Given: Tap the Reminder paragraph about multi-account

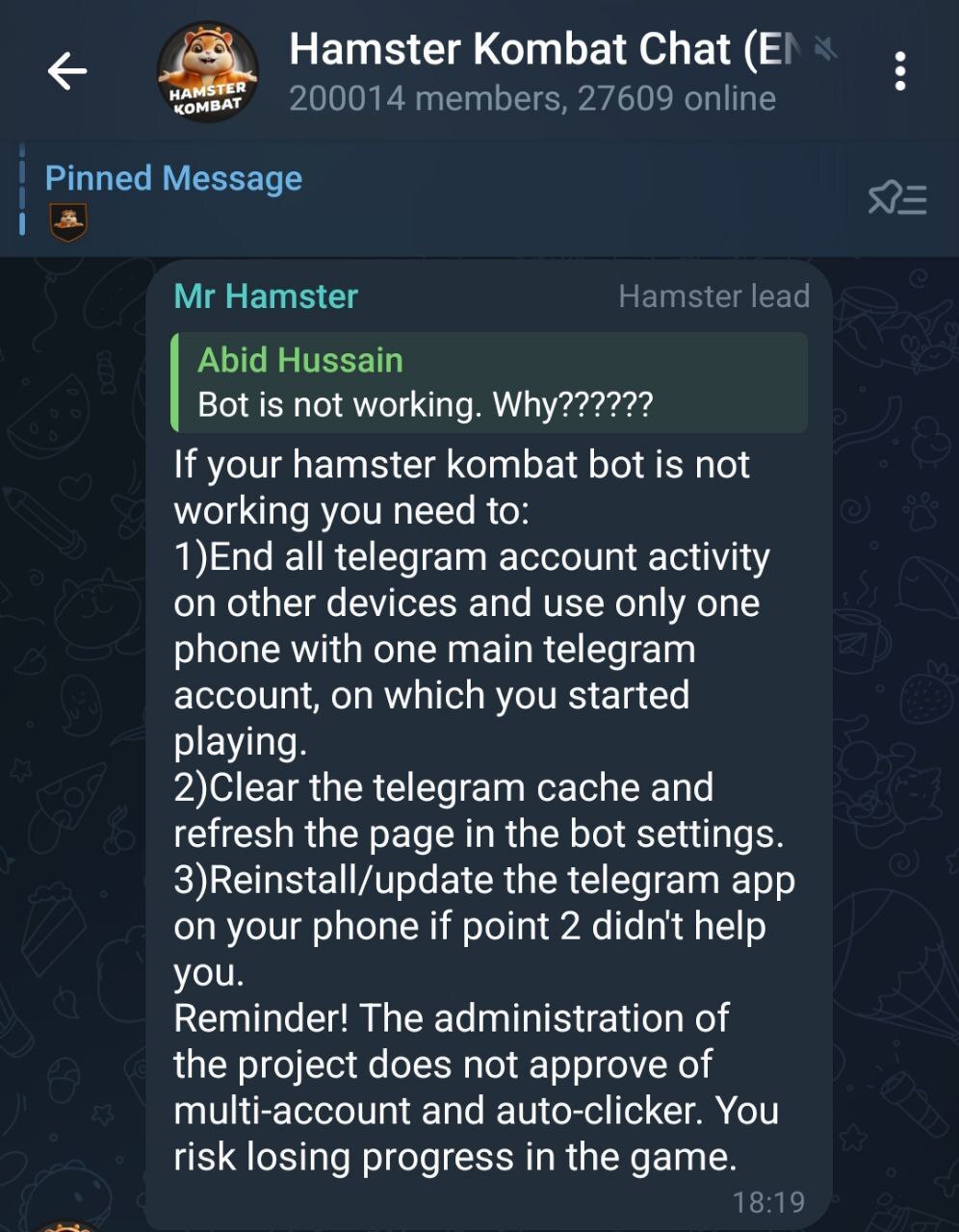Looking at the screenshot, I should [476, 1088].
